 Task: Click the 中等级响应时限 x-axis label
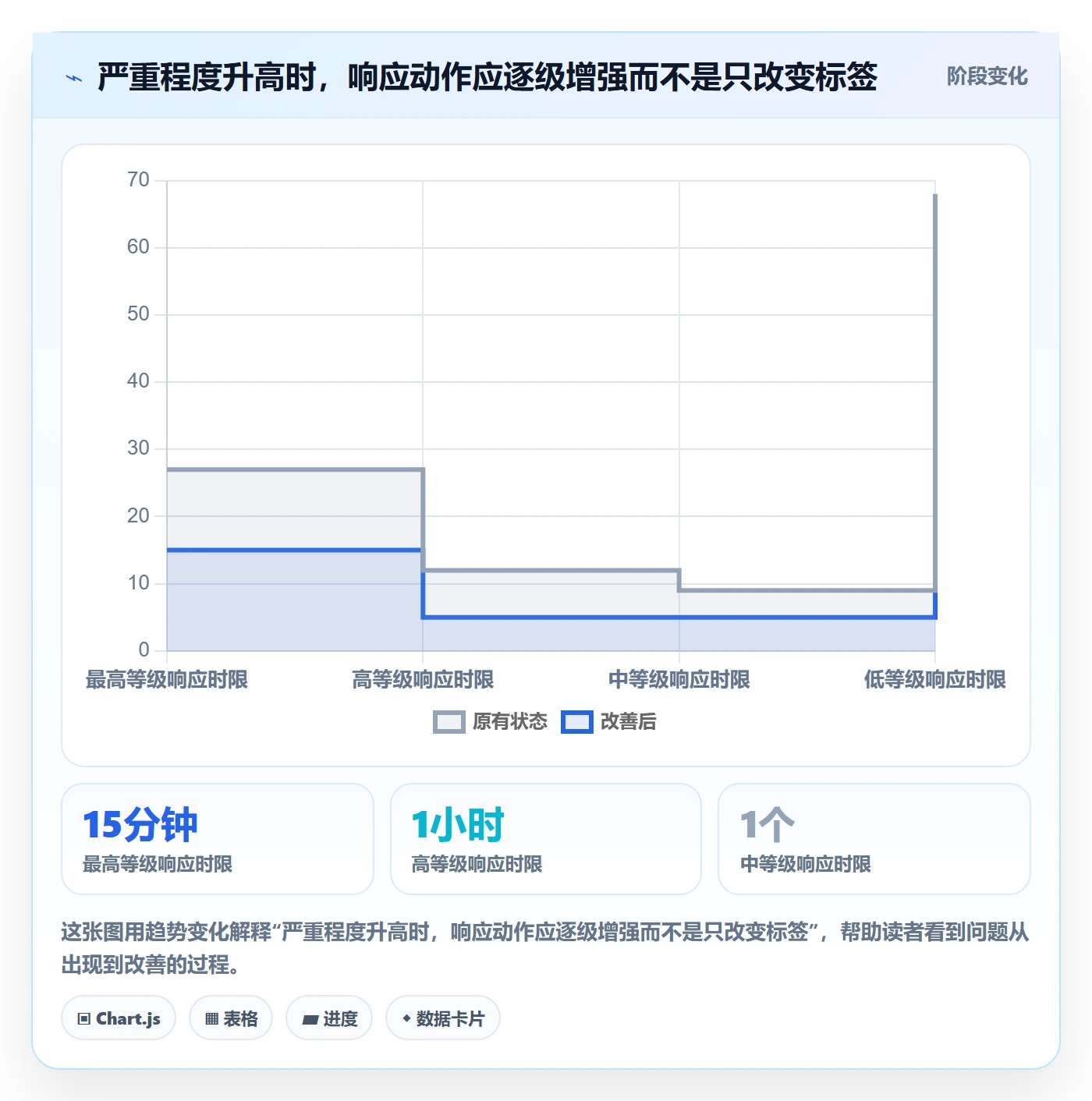[x=679, y=680]
